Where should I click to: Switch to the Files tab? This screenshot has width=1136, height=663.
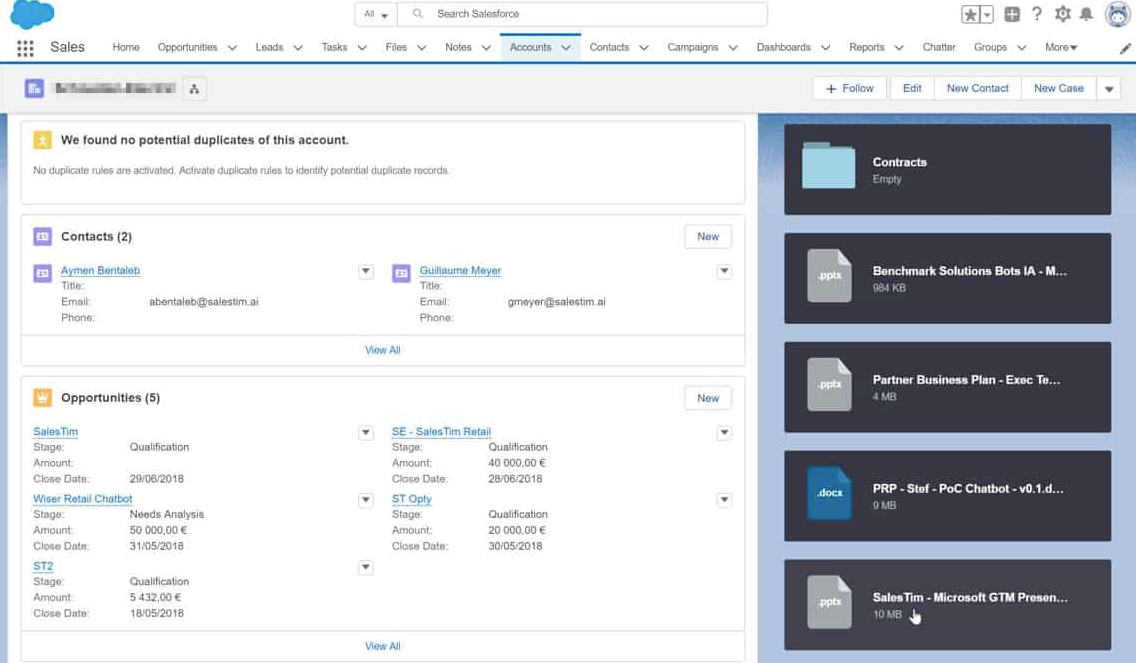(396, 47)
